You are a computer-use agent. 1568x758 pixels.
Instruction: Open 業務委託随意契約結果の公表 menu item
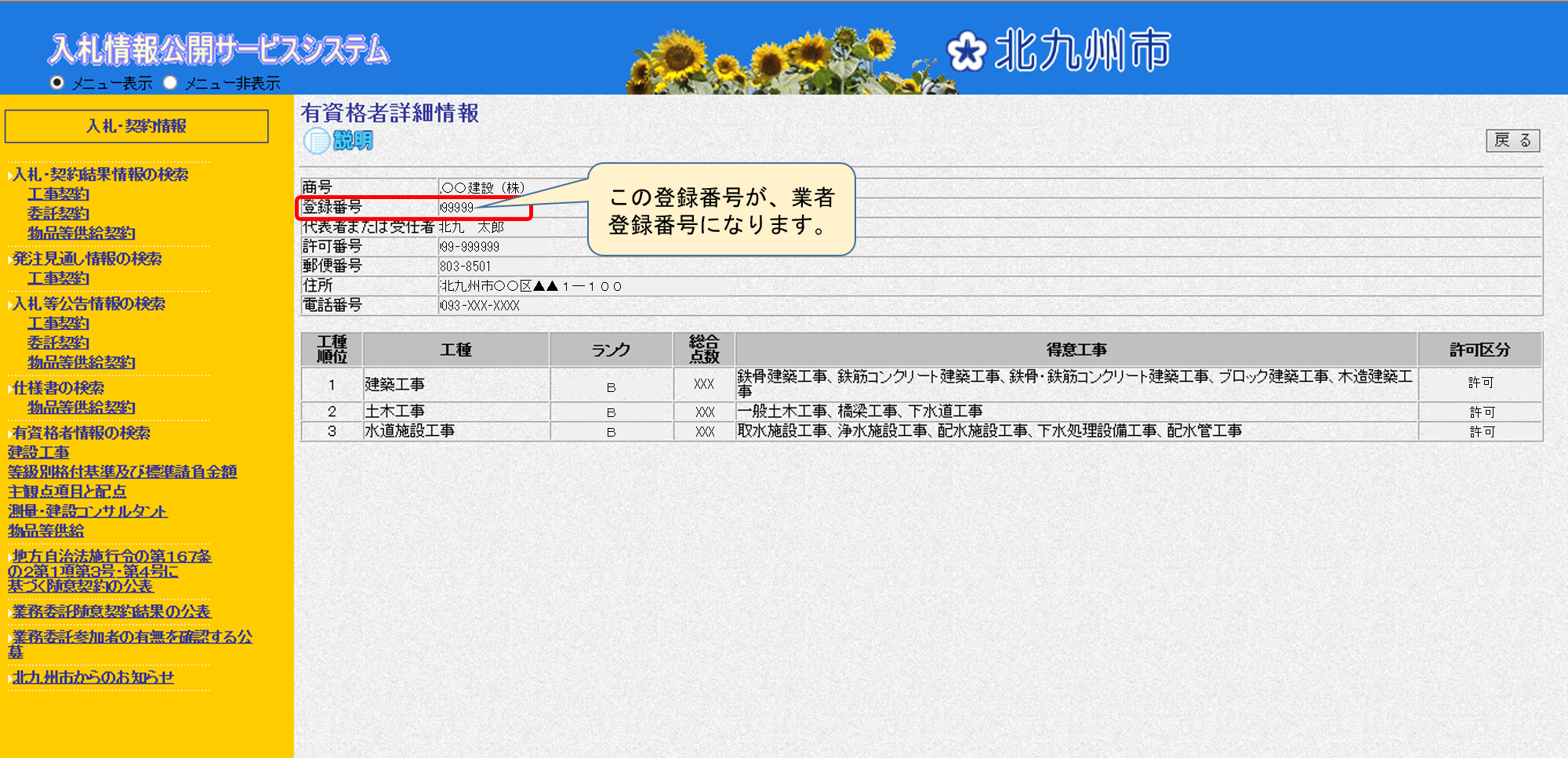point(111,611)
